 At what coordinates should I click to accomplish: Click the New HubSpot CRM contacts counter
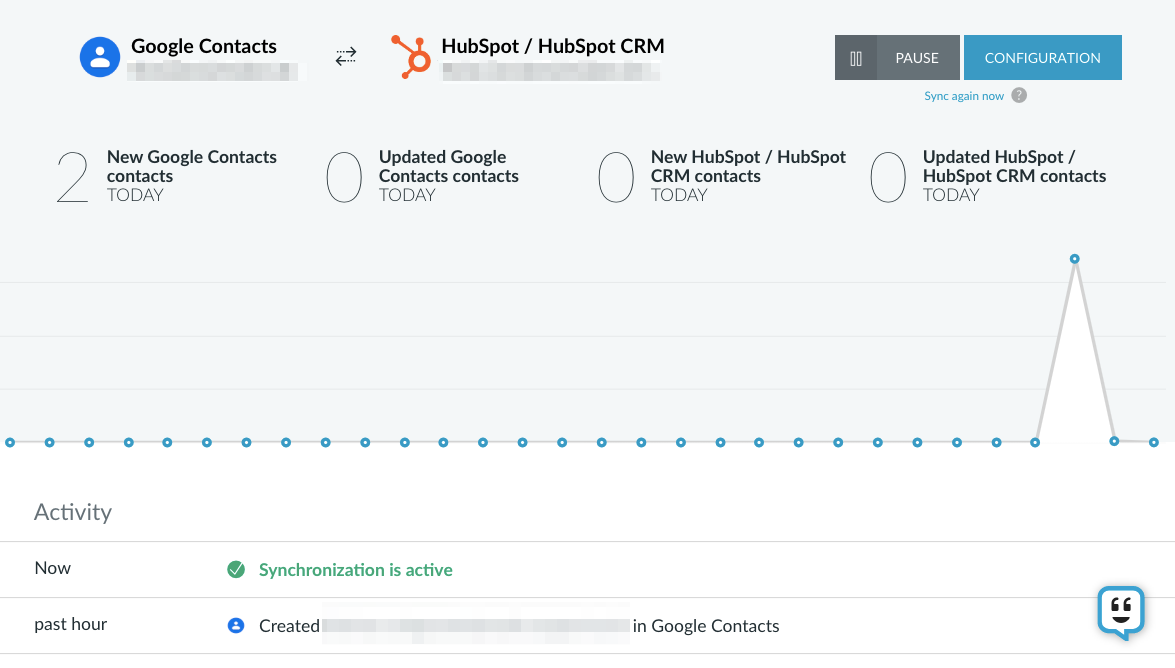(x=722, y=176)
